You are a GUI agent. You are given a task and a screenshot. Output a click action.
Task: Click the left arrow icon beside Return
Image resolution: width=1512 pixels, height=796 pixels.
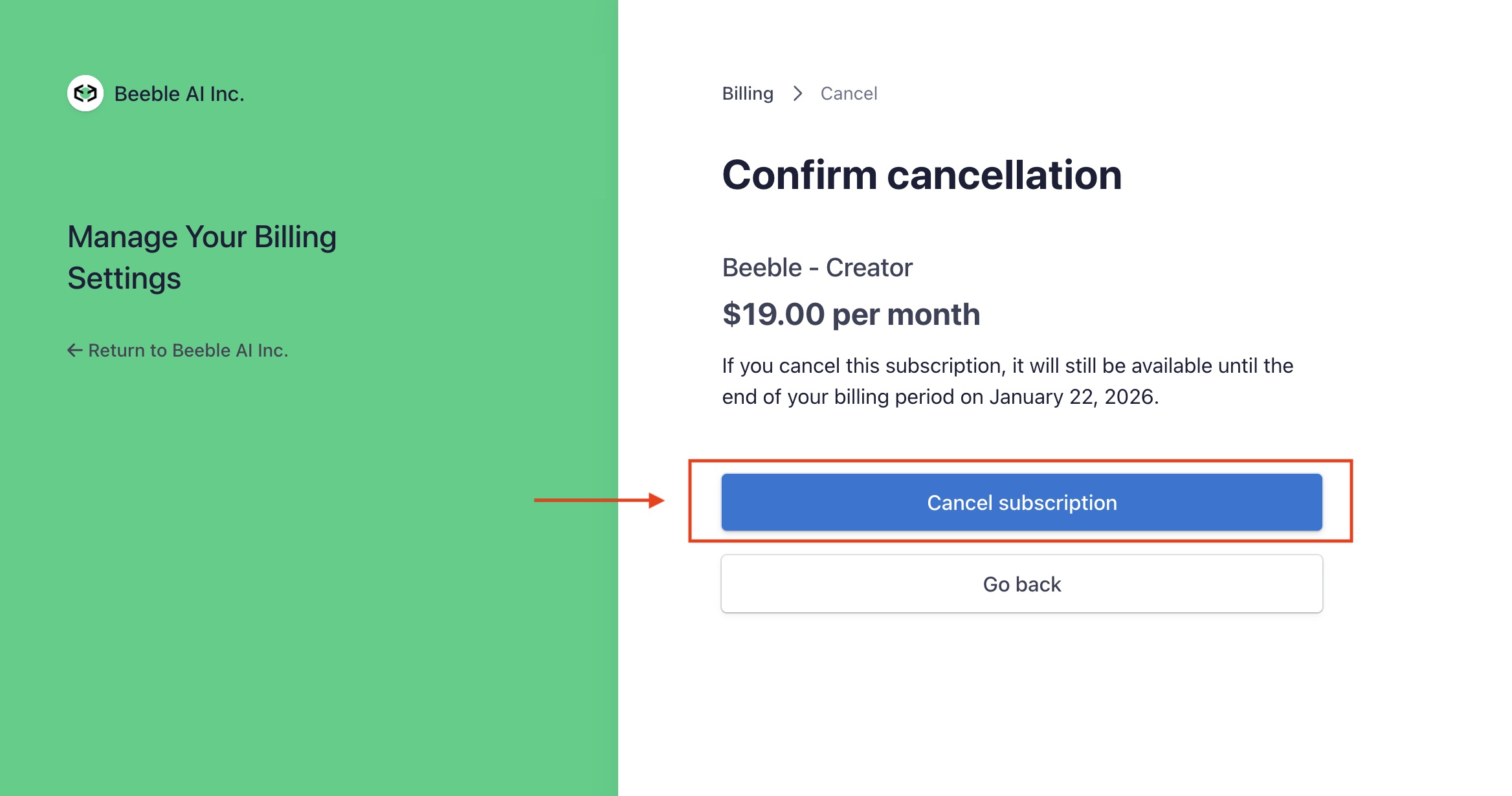point(75,350)
